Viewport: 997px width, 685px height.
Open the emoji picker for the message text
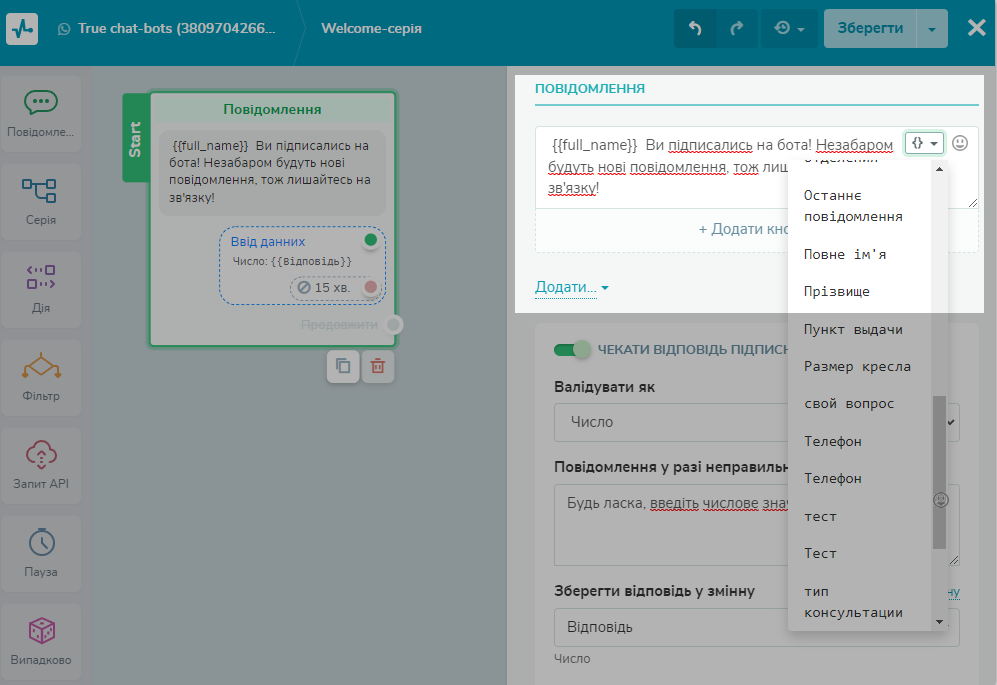(x=960, y=143)
